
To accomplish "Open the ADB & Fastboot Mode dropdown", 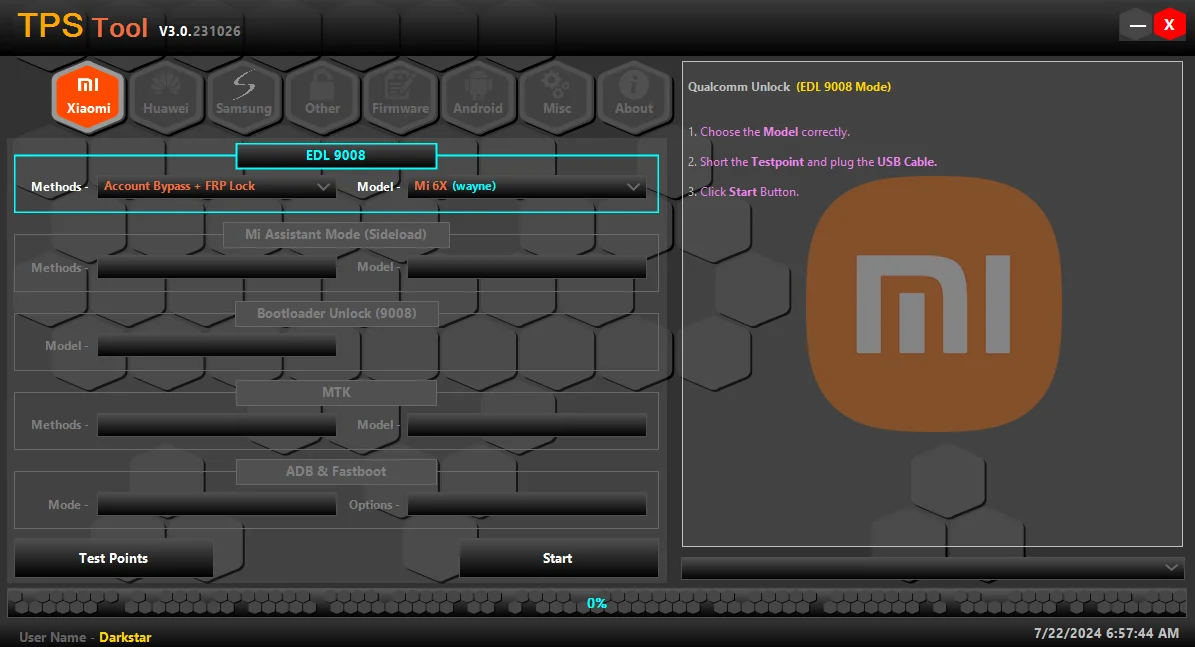I will point(216,504).
